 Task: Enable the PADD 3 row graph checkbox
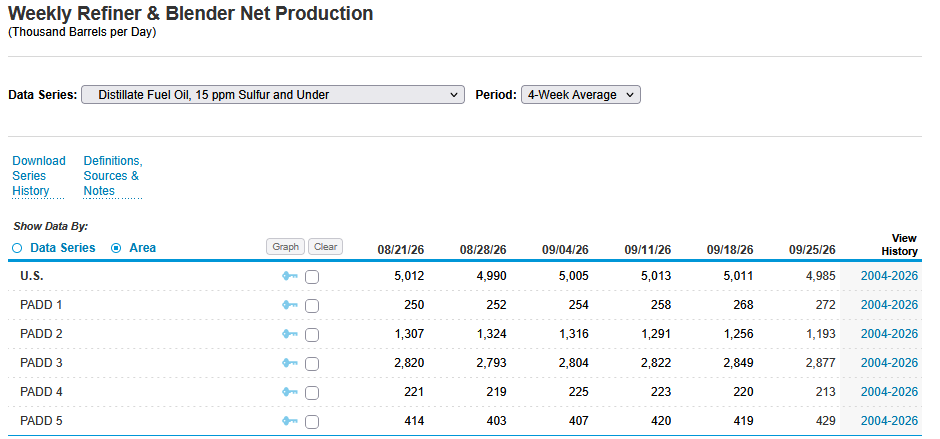312,364
